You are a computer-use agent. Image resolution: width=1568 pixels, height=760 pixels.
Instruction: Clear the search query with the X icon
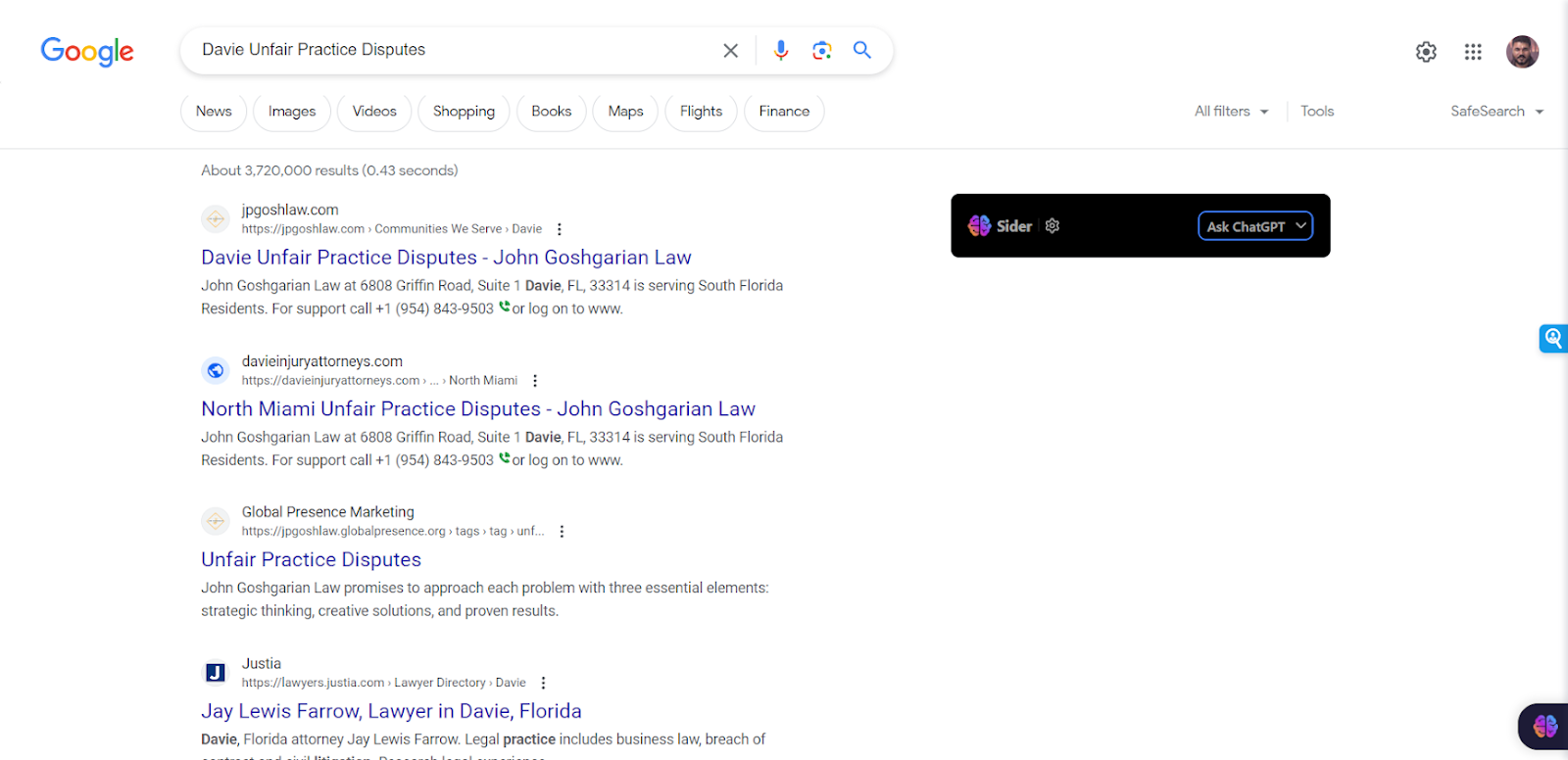coord(731,51)
